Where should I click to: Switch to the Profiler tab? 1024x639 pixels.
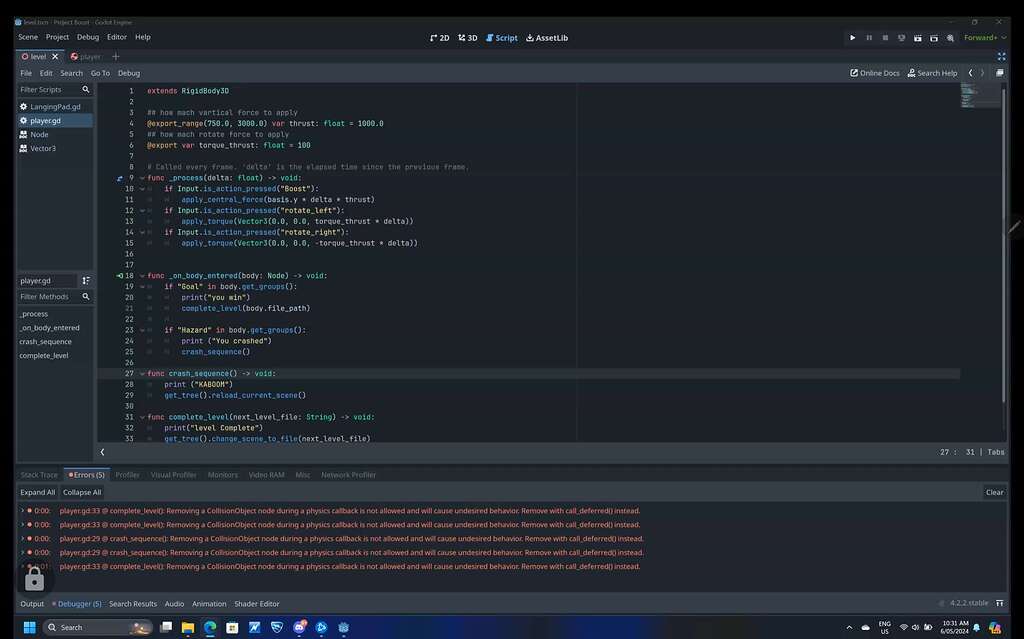pyautogui.click(x=127, y=475)
